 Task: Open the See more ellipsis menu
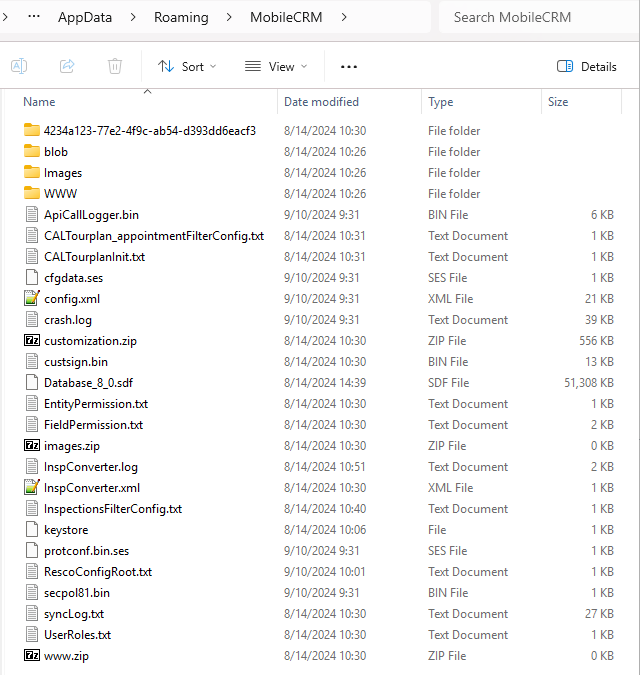coord(348,66)
